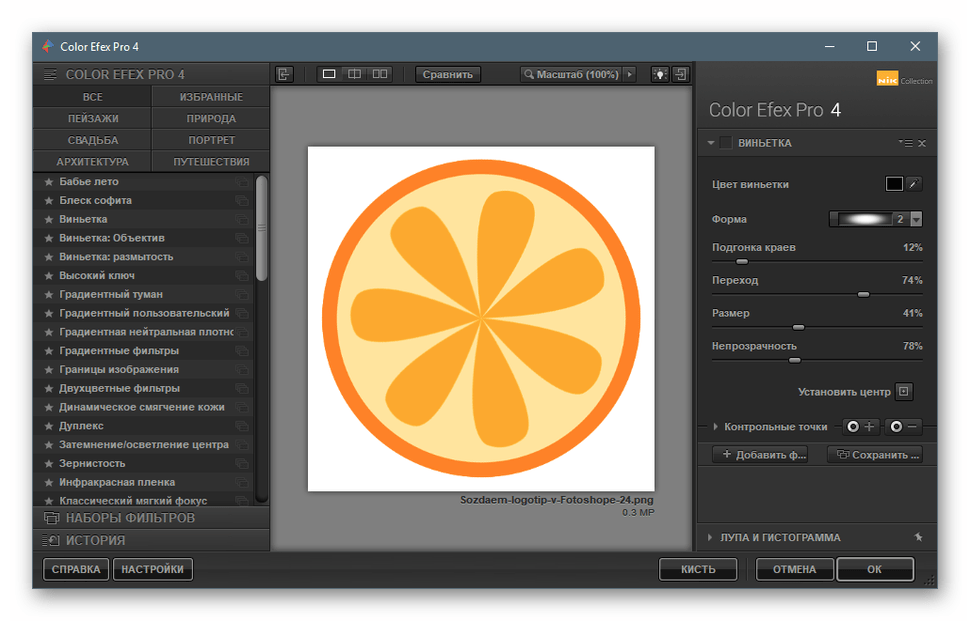Viewport: 970px width, 621px height.
Task: Select the ПОРТРЕТ category tab
Action: [x=211, y=140]
